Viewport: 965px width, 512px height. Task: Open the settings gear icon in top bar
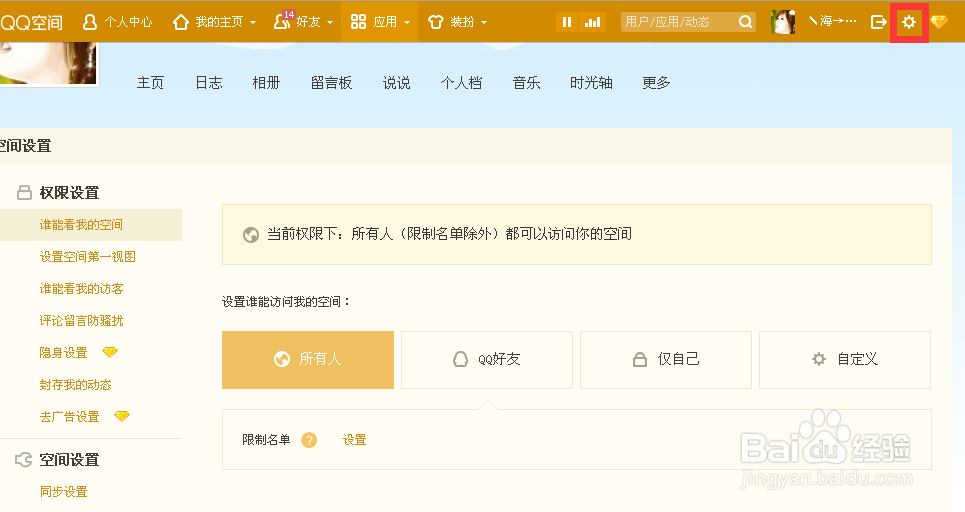point(909,22)
